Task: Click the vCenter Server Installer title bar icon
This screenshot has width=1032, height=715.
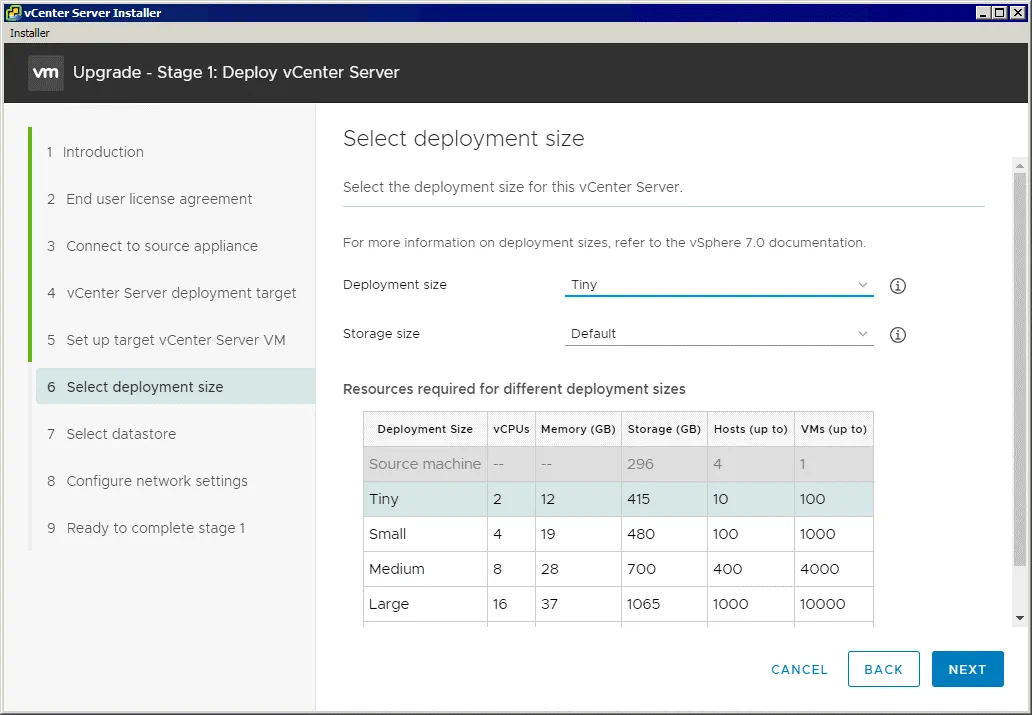Action: coord(13,13)
